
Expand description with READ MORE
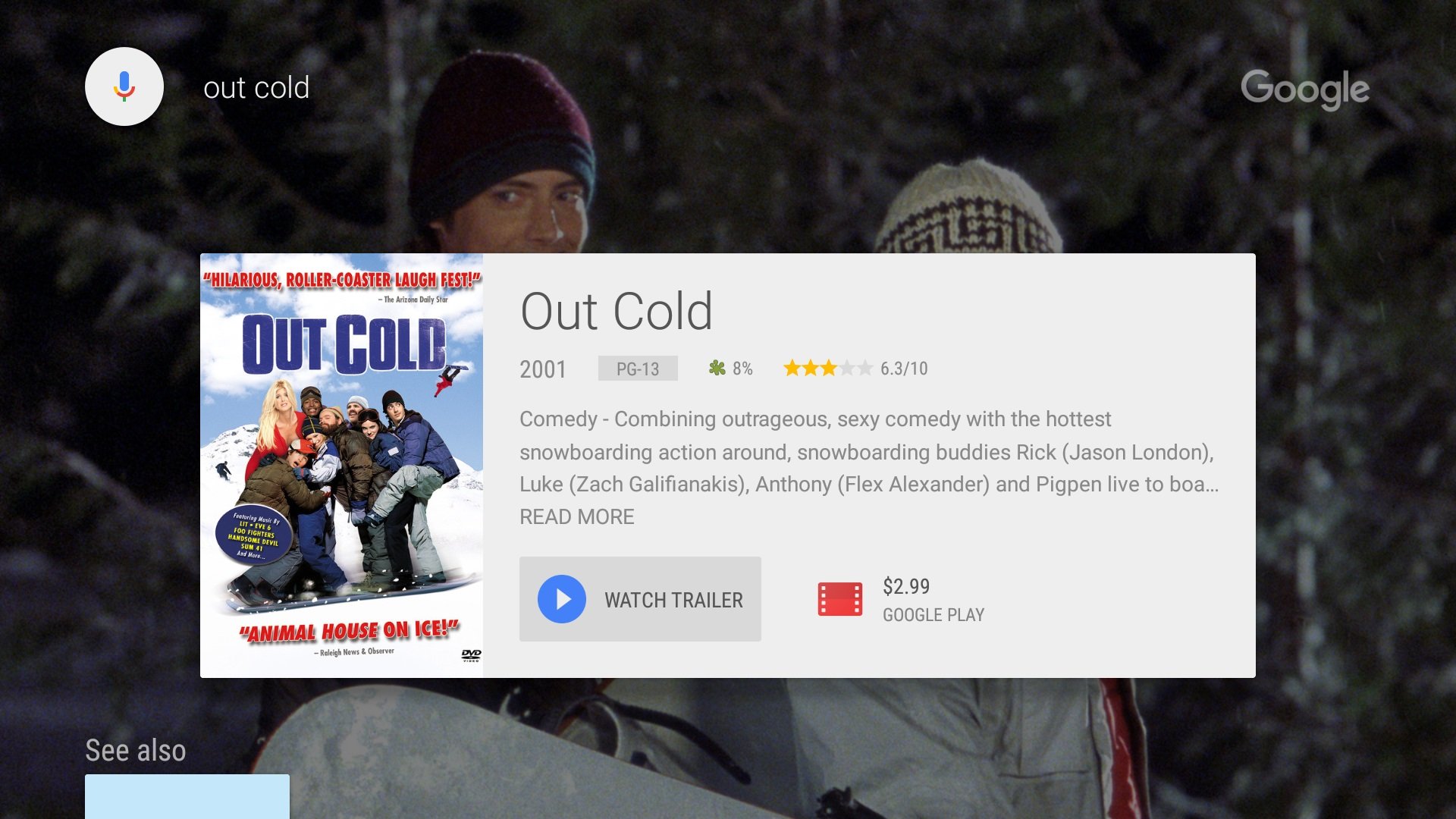click(577, 517)
